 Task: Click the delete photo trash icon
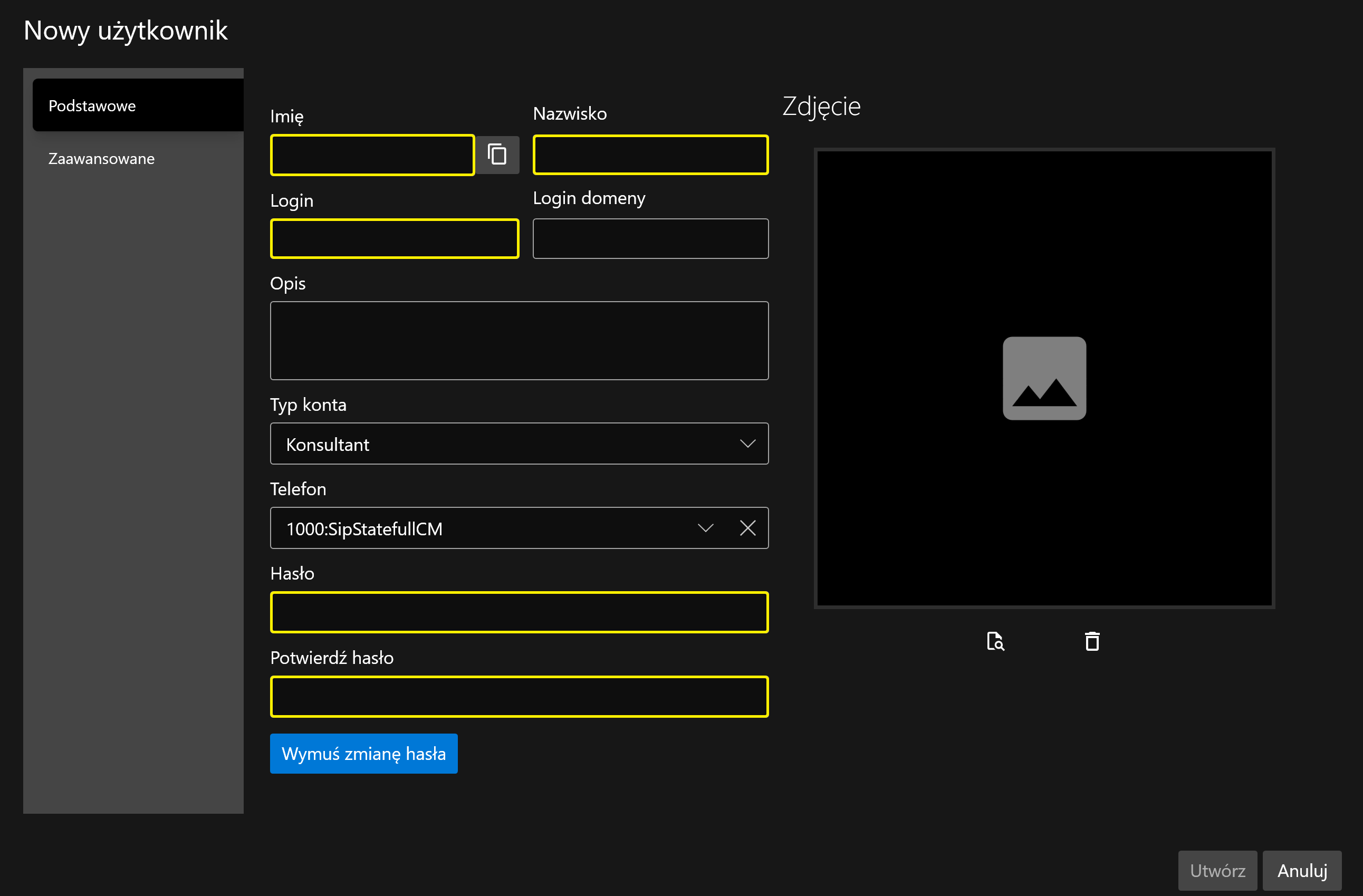click(1091, 641)
